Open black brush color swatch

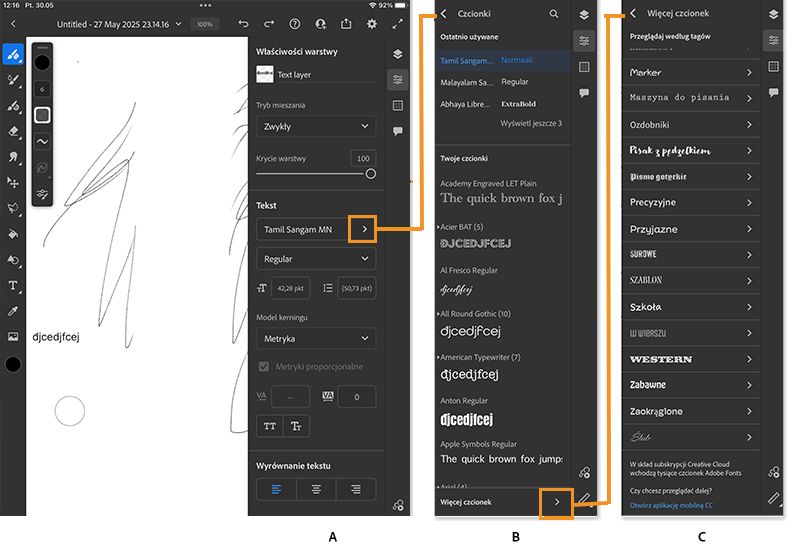pos(42,63)
